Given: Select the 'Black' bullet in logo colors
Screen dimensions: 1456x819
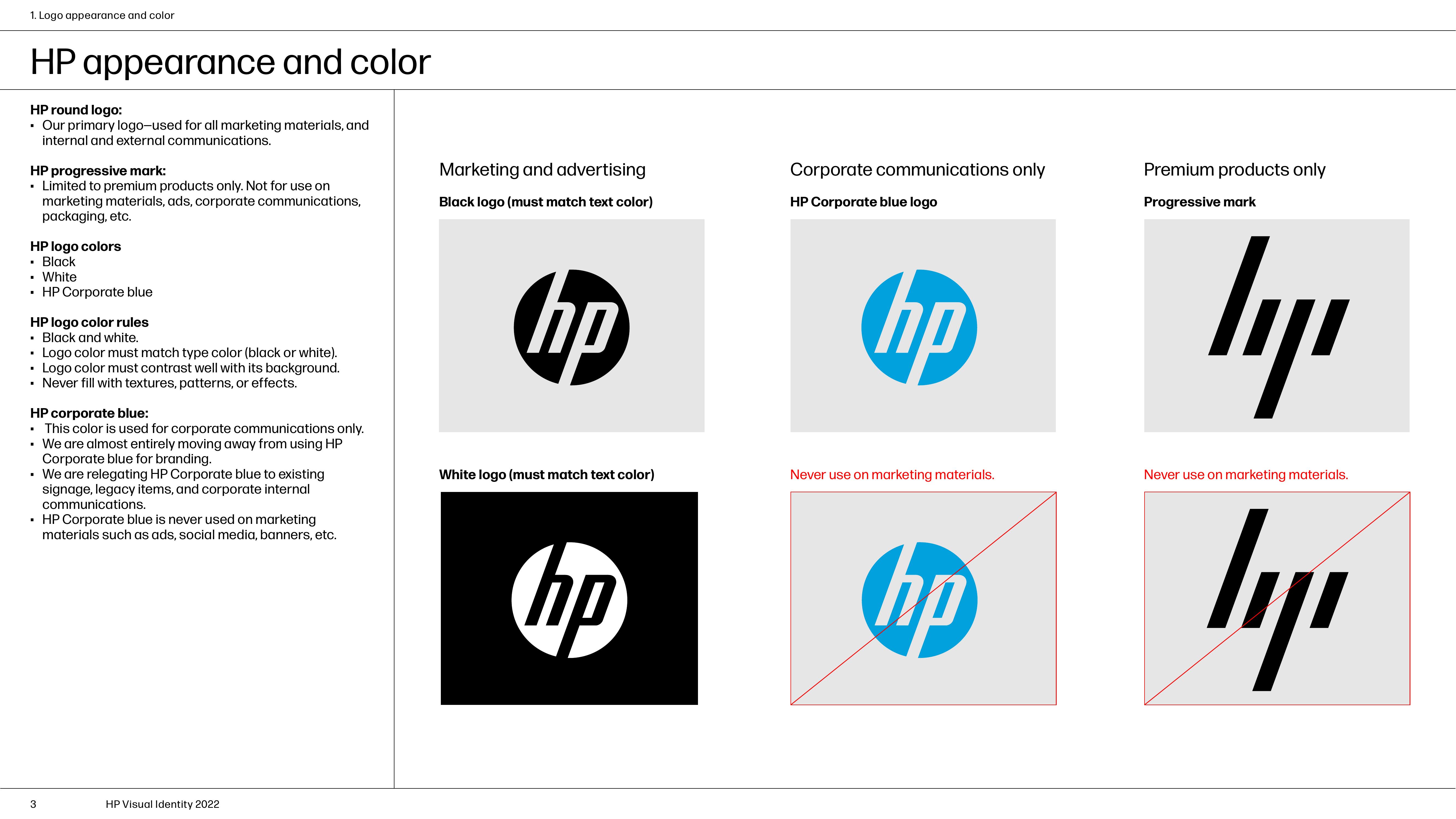Looking at the screenshot, I should coord(59,262).
